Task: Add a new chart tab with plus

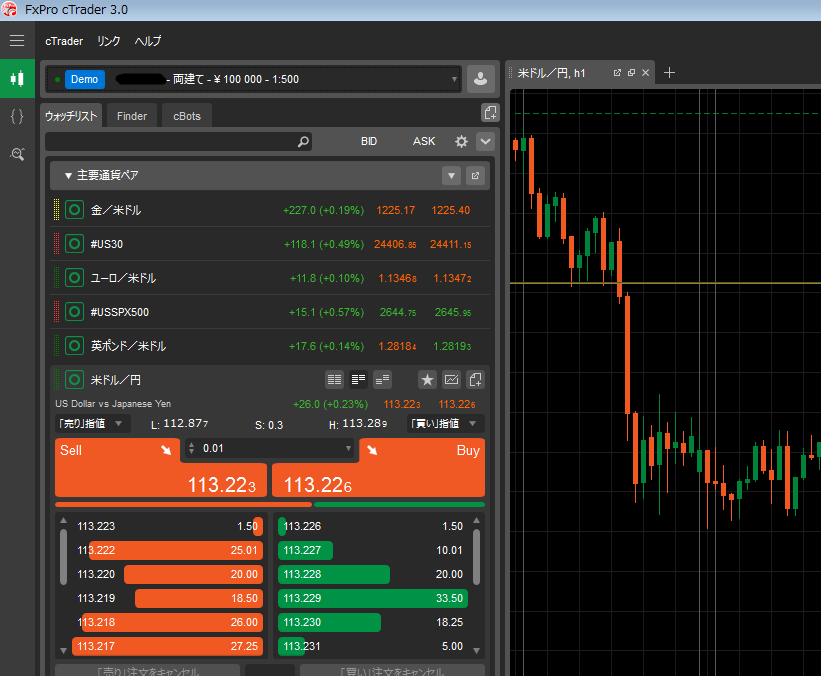Action: 669,73
